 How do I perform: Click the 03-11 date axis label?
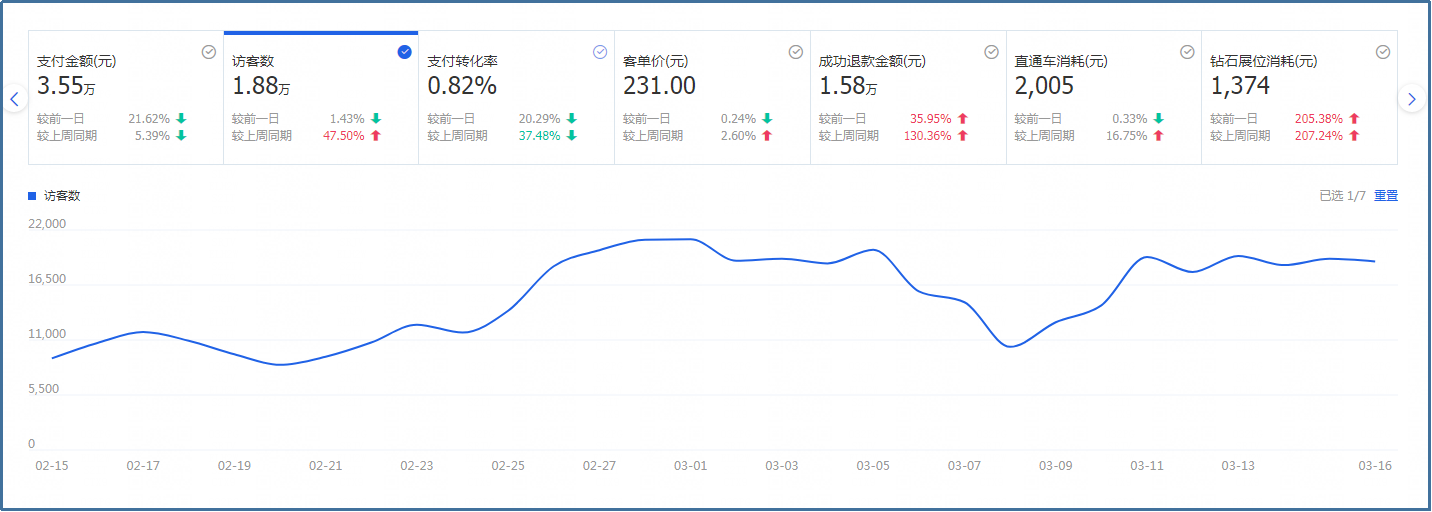click(1147, 466)
